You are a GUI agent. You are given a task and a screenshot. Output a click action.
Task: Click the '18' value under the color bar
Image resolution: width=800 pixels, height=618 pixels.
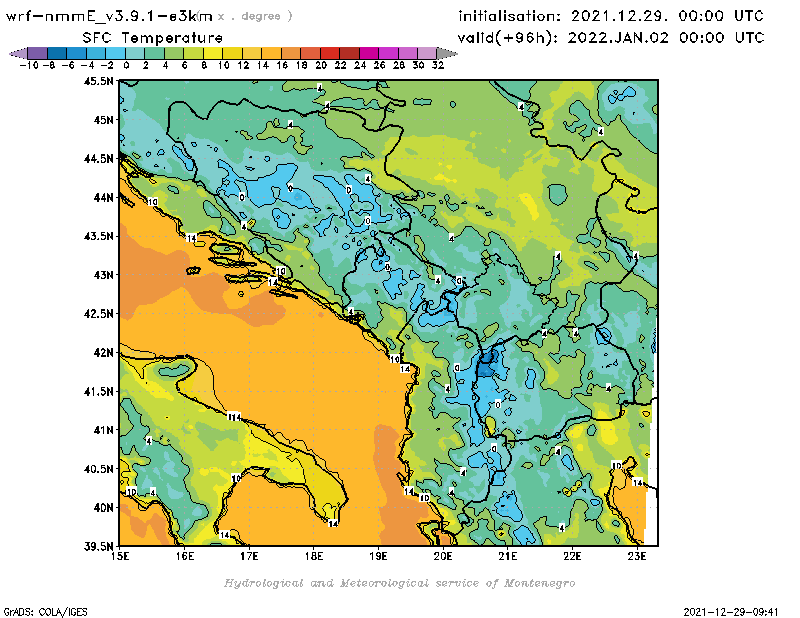[x=302, y=65]
